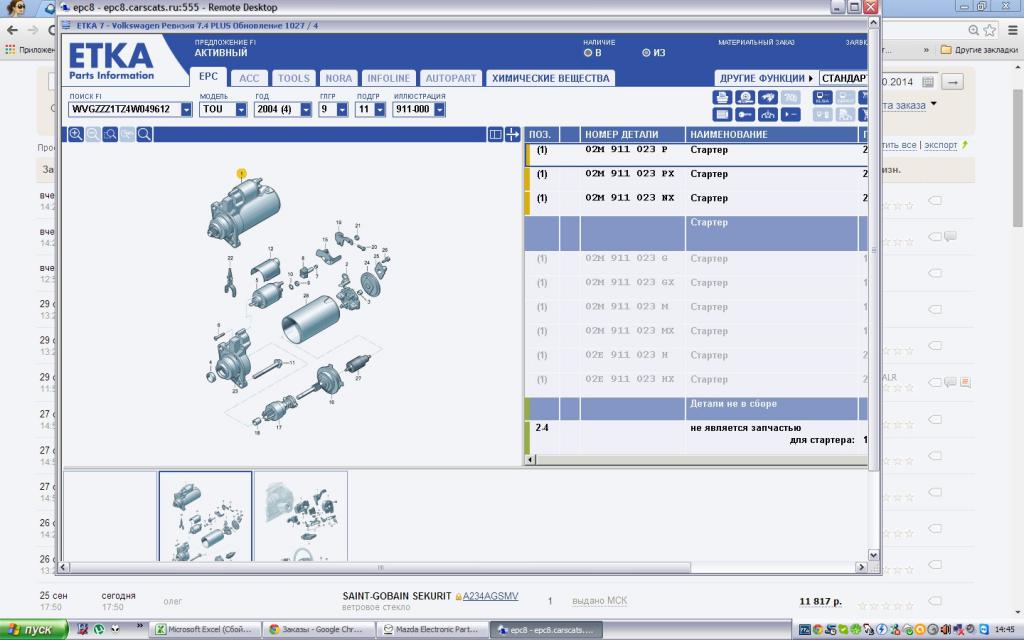The image size is (1024, 640).
Task: Switch to Microsoft Excel in taskbar
Action: [205, 630]
